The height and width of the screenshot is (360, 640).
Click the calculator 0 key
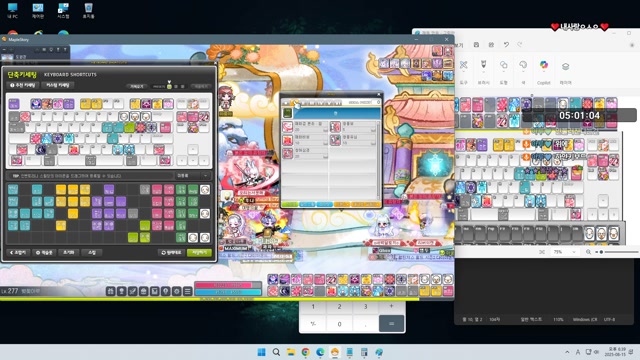coord(339,323)
